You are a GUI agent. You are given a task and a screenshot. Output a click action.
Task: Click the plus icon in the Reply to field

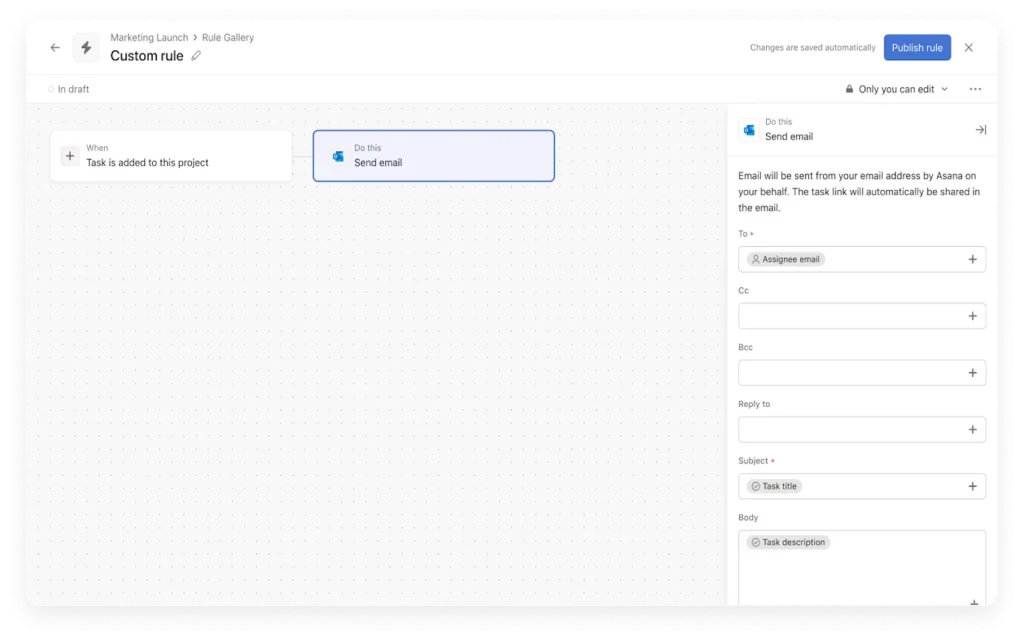[971, 429]
